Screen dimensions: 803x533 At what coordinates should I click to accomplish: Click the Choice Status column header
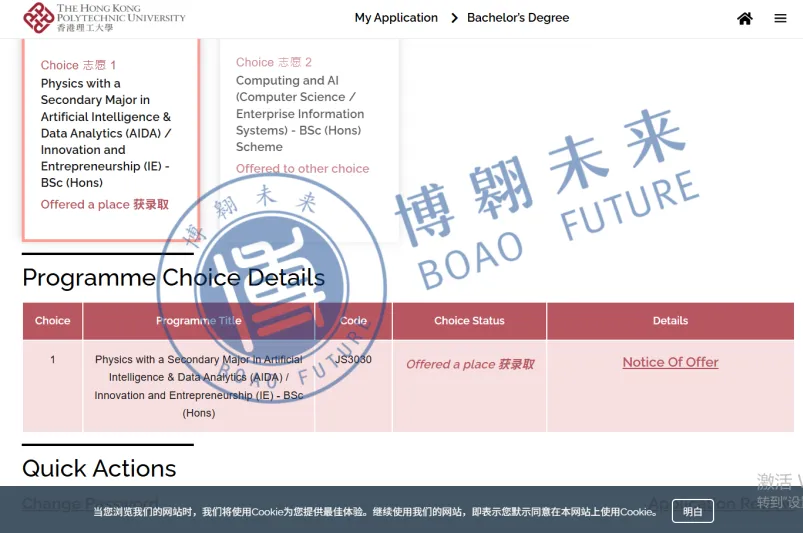coord(469,321)
